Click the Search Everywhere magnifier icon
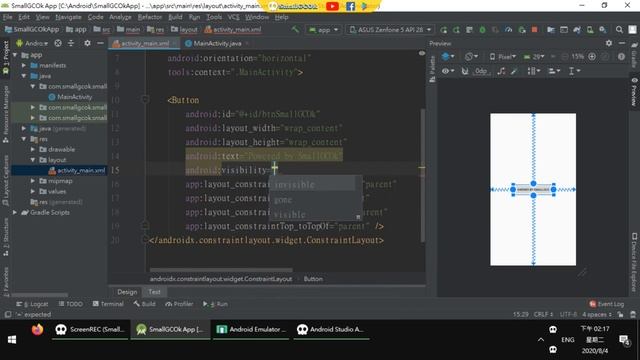The image size is (640, 360). click(x=619, y=30)
